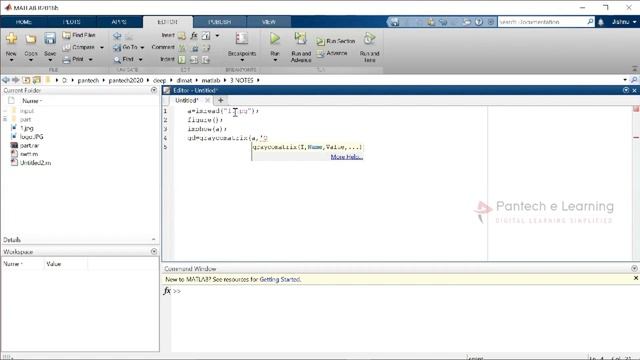Select the part.rar file

point(29,145)
